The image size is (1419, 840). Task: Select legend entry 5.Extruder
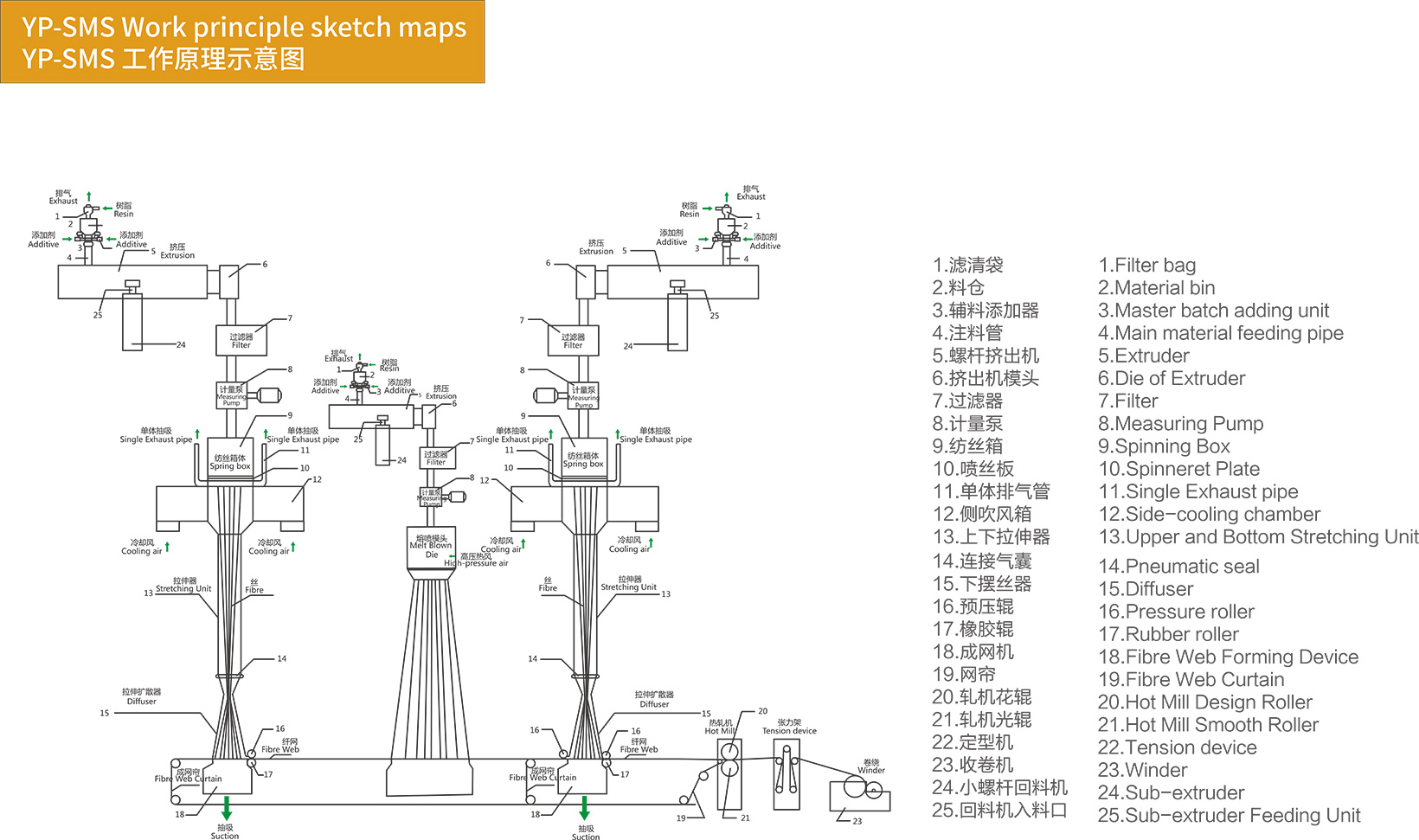(1143, 356)
